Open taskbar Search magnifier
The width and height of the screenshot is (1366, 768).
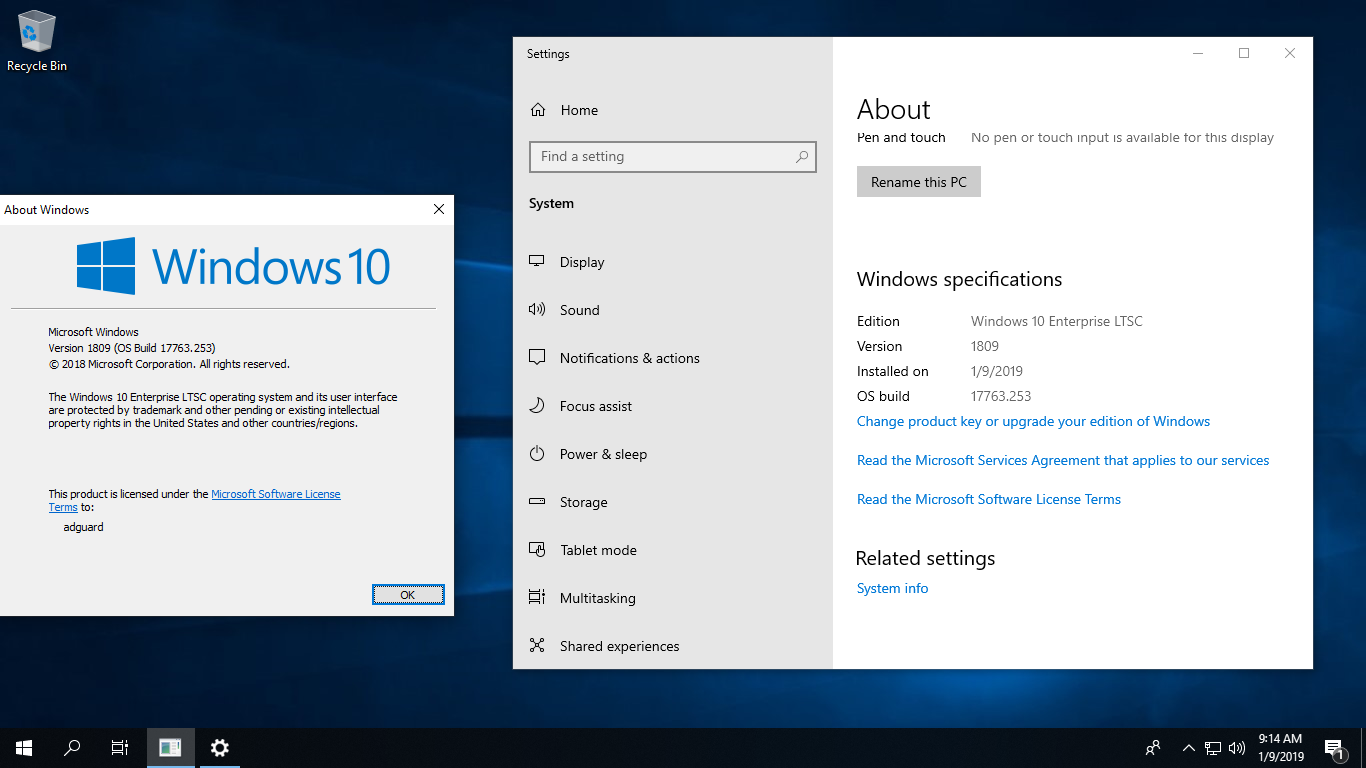click(72, 748)
